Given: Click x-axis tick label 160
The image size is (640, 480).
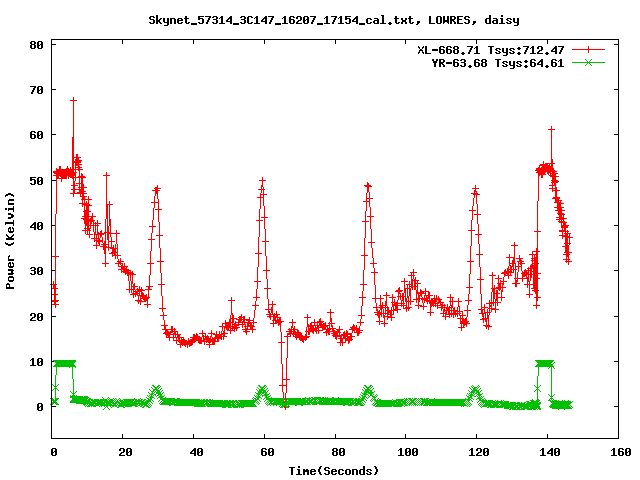Looking at the screenshot, I should (620, 452).
